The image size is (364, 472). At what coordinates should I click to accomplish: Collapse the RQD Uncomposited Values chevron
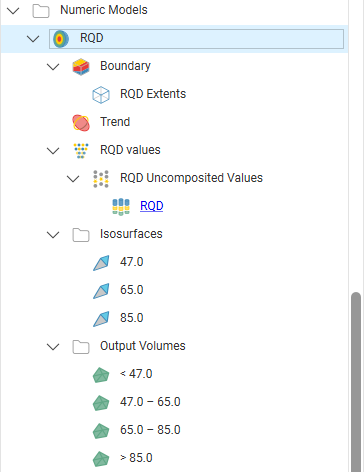pos(73,179)
